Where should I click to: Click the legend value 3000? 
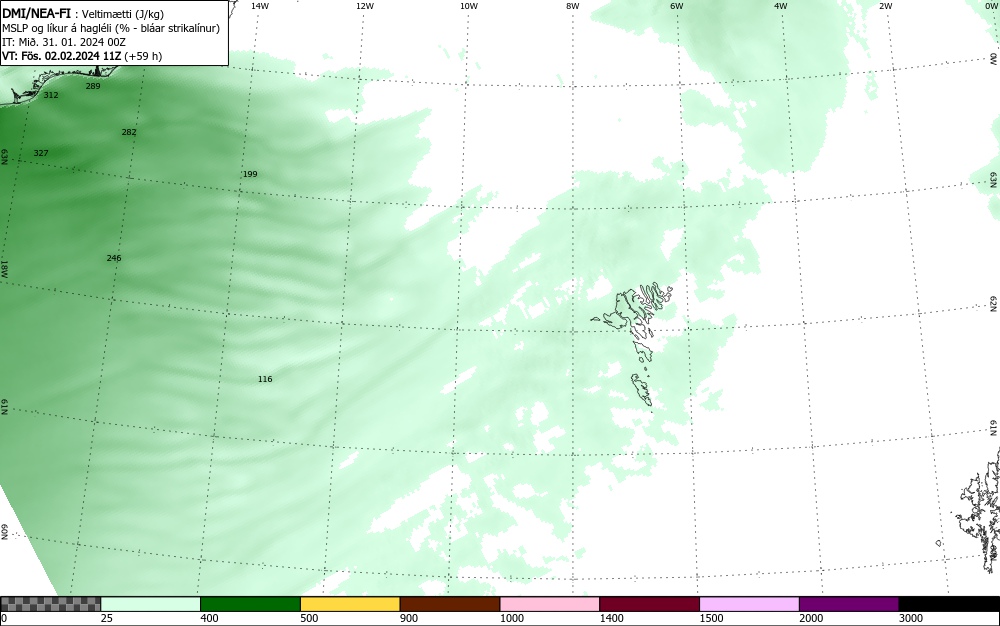[911, 618]
